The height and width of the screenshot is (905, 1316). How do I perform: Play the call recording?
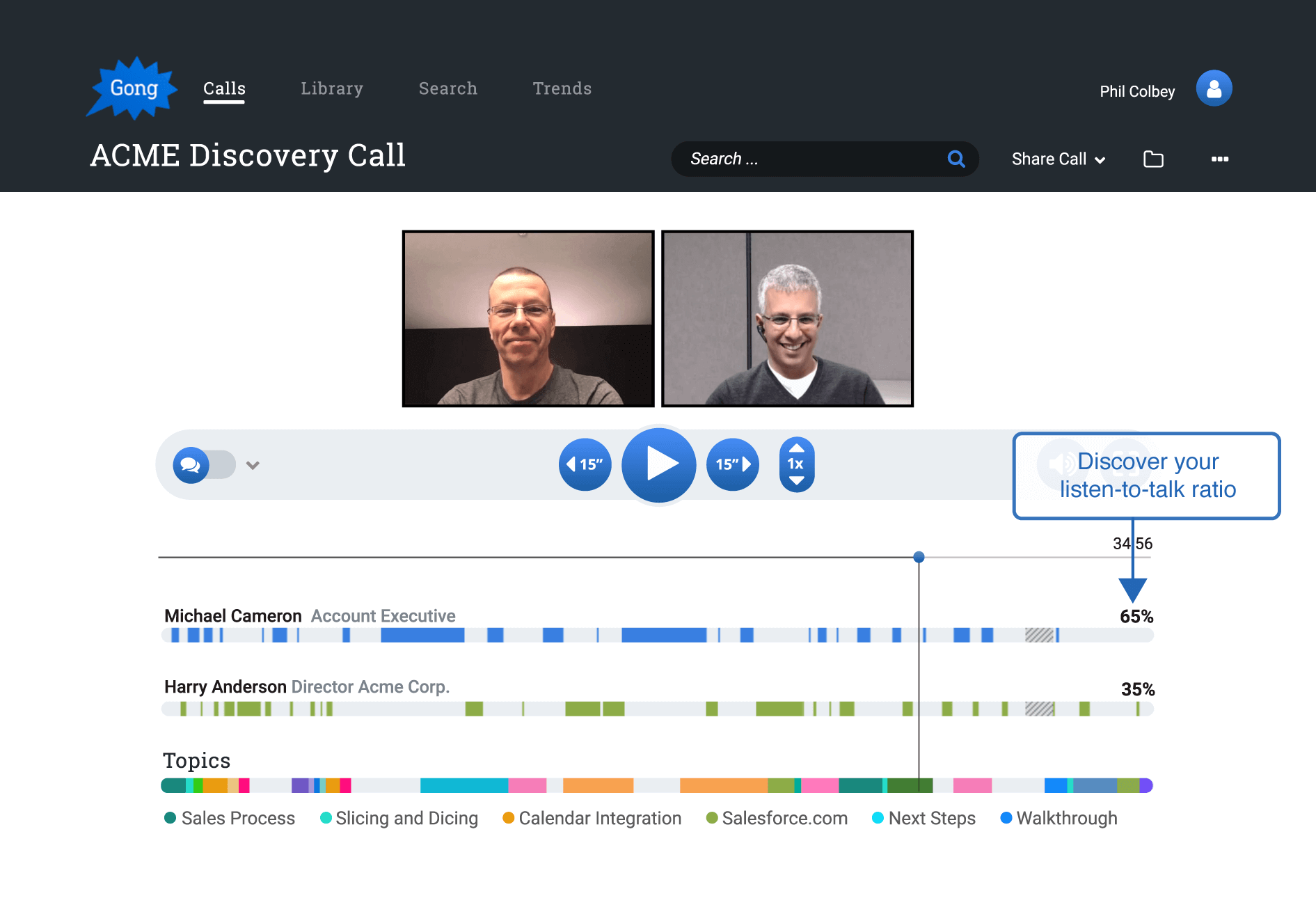[658, 464]
